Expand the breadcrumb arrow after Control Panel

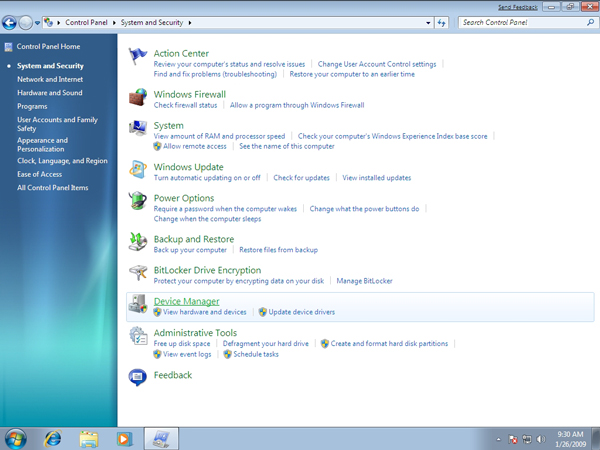117,22
